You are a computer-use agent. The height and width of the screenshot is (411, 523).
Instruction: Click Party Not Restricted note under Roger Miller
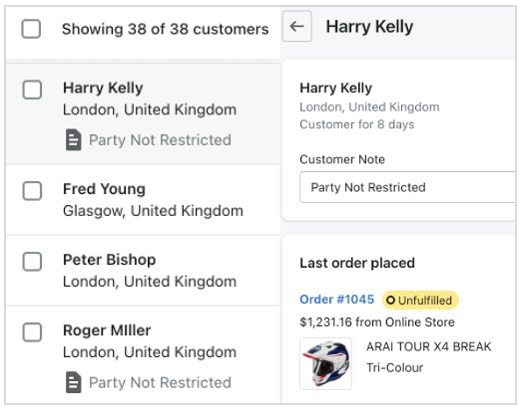(160, 382)
